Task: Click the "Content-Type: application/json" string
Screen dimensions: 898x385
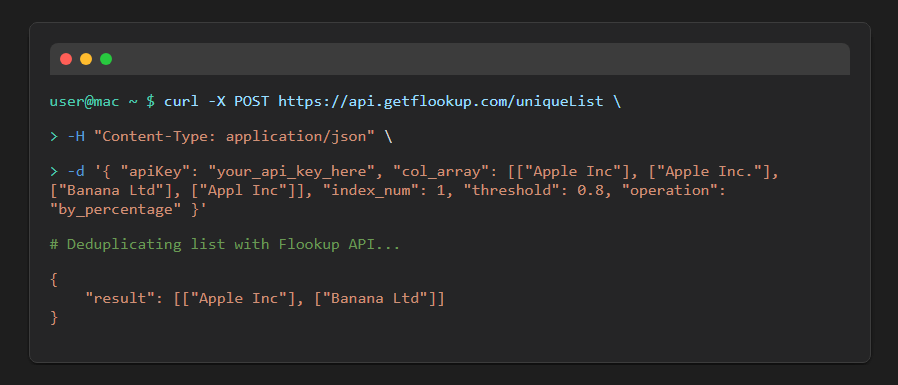Action: [x=234, y=137]
